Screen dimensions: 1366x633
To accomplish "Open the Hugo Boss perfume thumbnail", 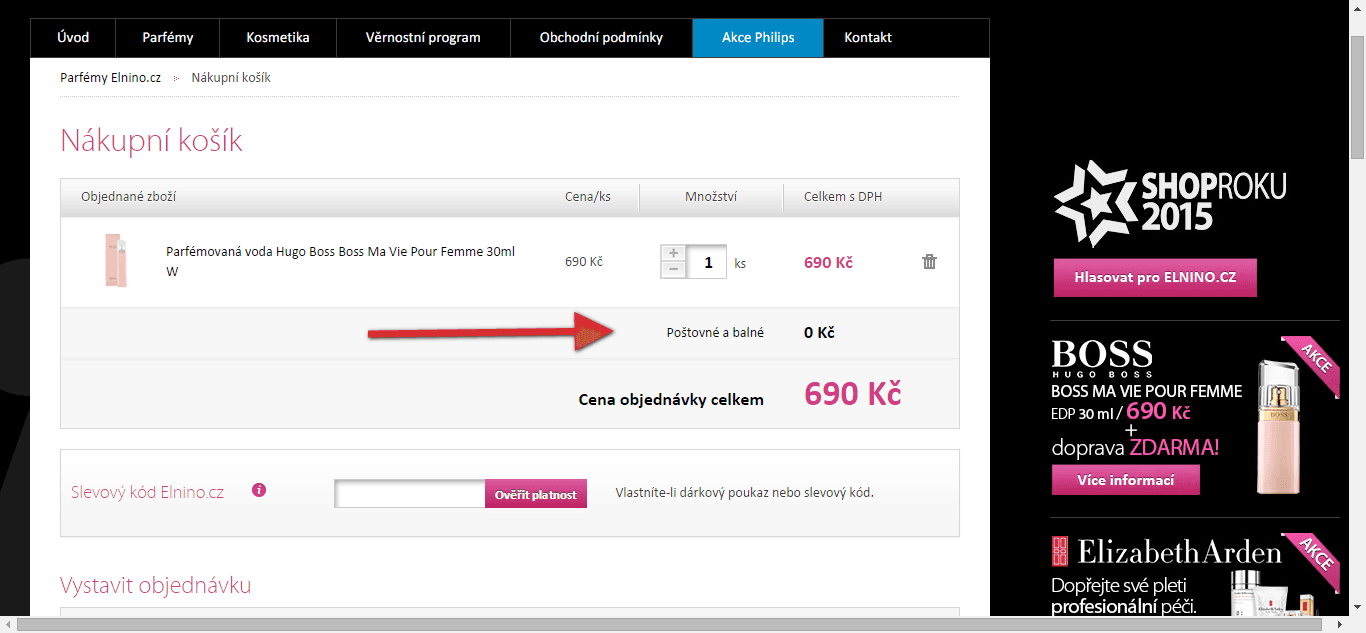I will pos(115,261).
